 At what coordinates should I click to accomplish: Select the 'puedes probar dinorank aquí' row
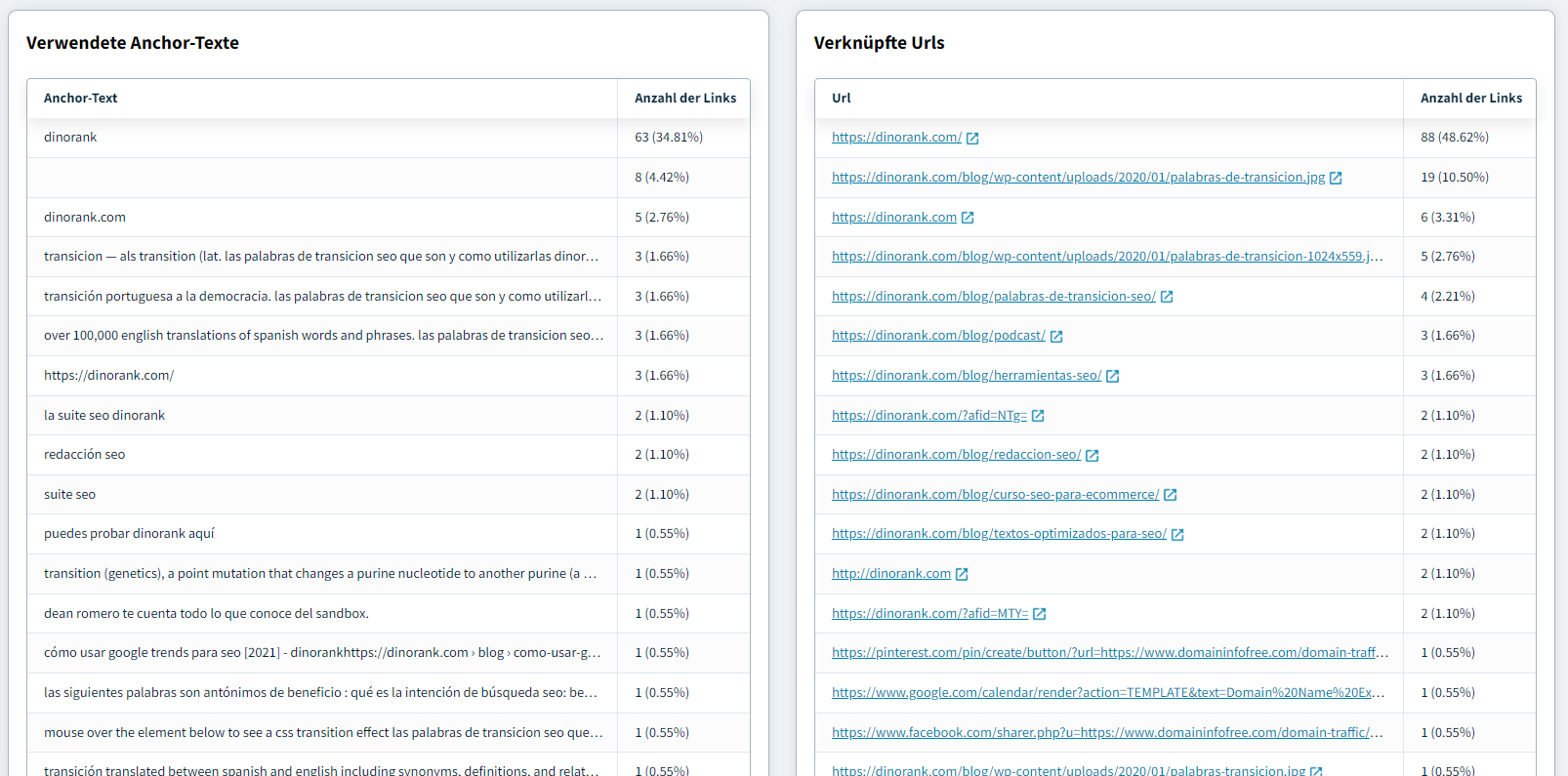pyautogui.click(x=129, y=534)
